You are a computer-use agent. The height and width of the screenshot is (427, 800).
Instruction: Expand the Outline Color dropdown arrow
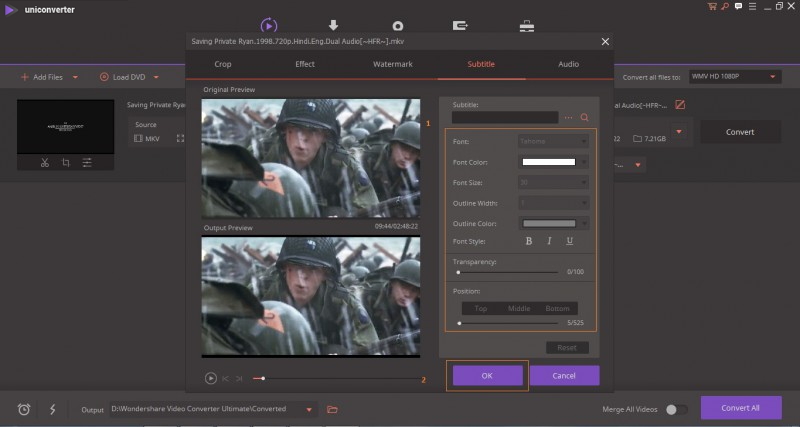[584, 223]
